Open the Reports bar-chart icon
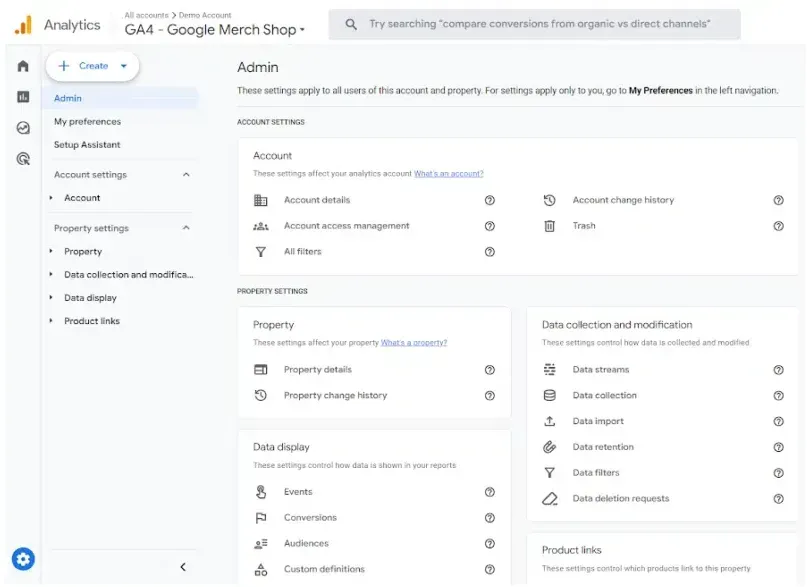 click(23, 97)
